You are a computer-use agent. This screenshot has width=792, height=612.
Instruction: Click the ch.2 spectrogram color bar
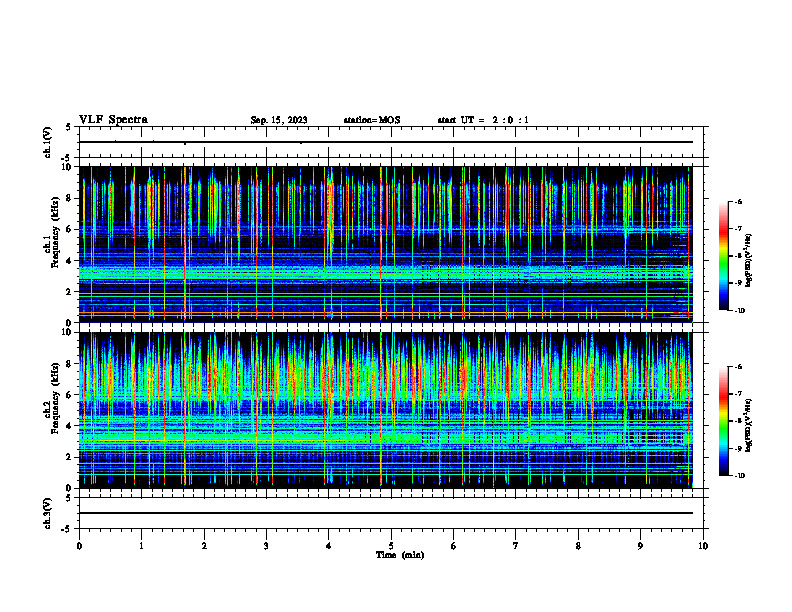tap(724, 421)
